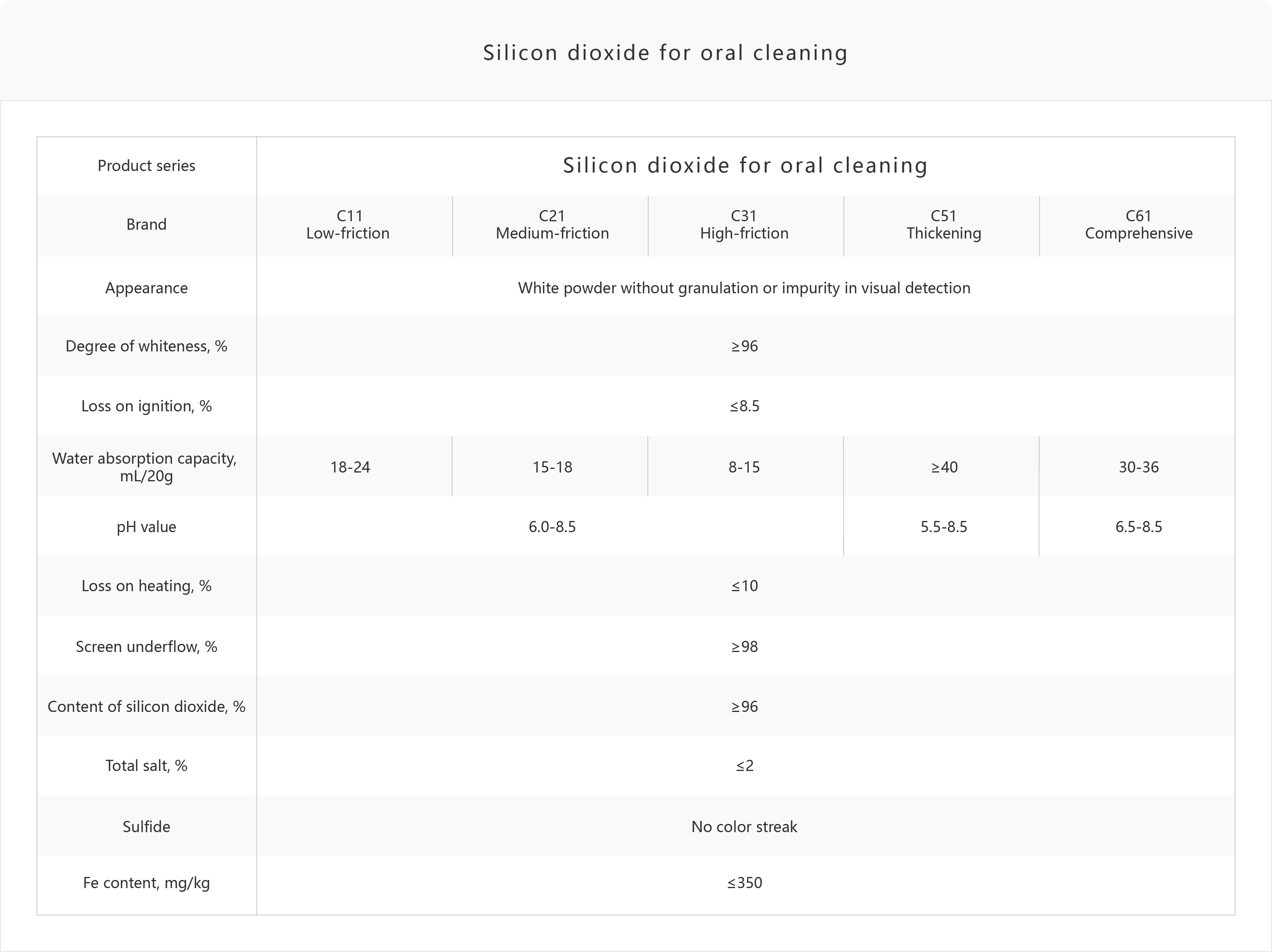Click the 'Screen underflow, %' row label

147,647
